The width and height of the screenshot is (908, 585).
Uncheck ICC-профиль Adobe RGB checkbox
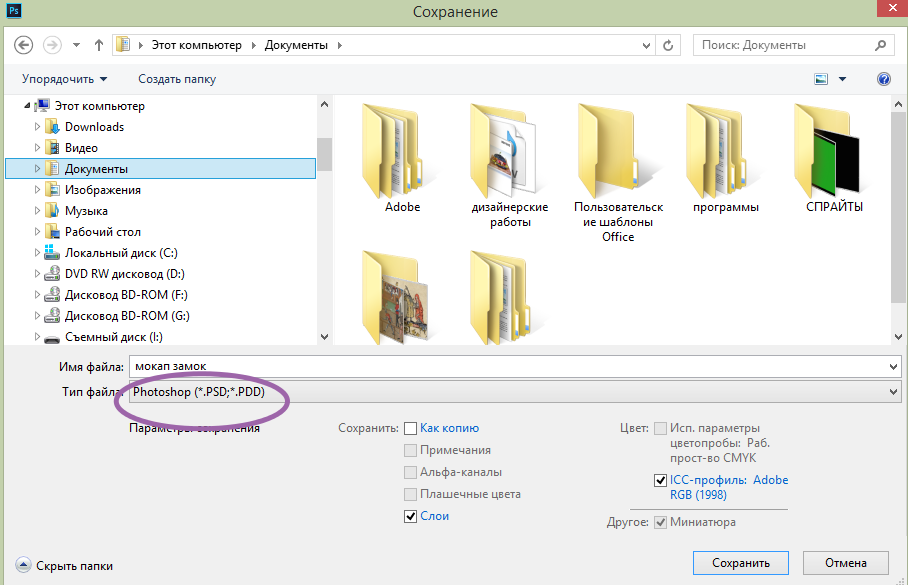coord(660,481)
